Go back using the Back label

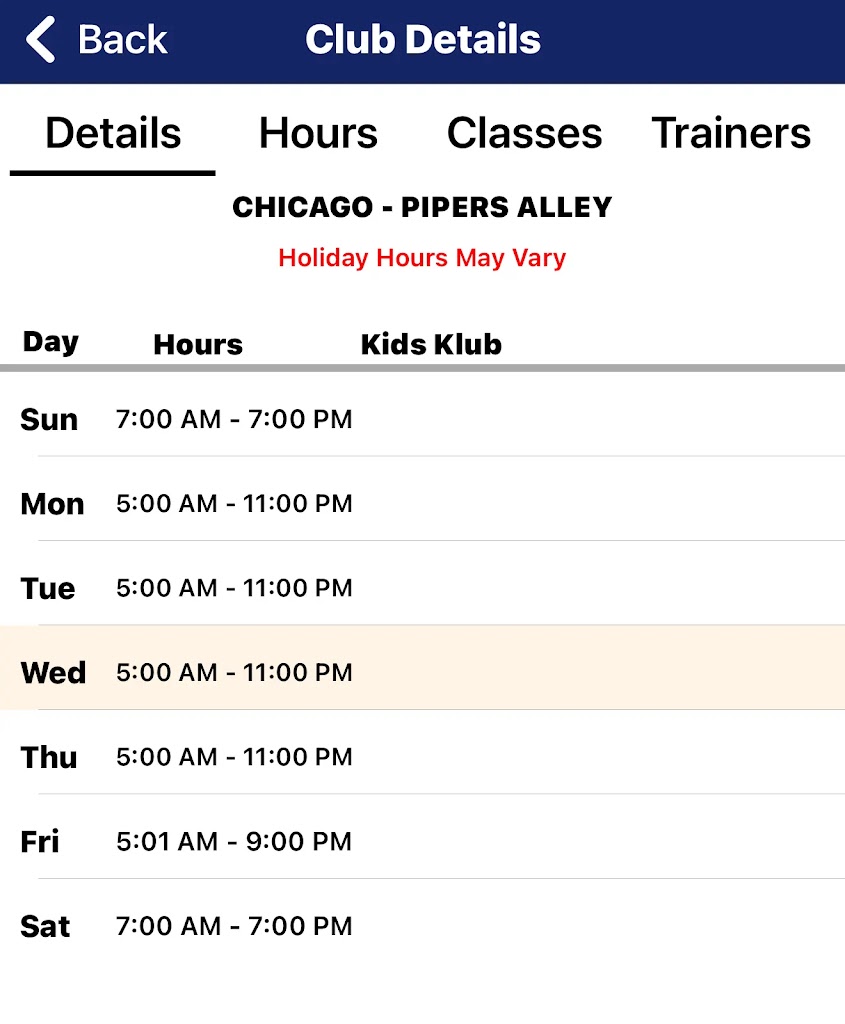pos(122,41)
